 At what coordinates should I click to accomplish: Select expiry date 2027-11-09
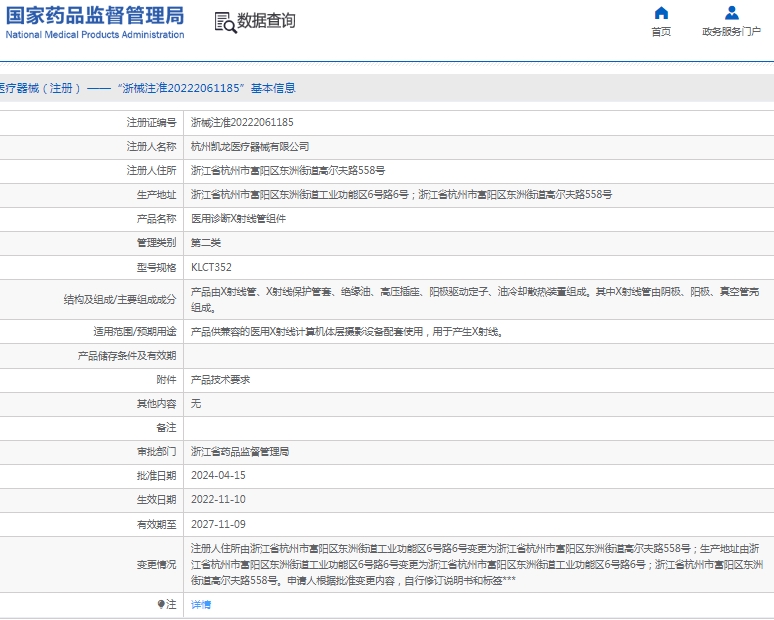point(218,524)
